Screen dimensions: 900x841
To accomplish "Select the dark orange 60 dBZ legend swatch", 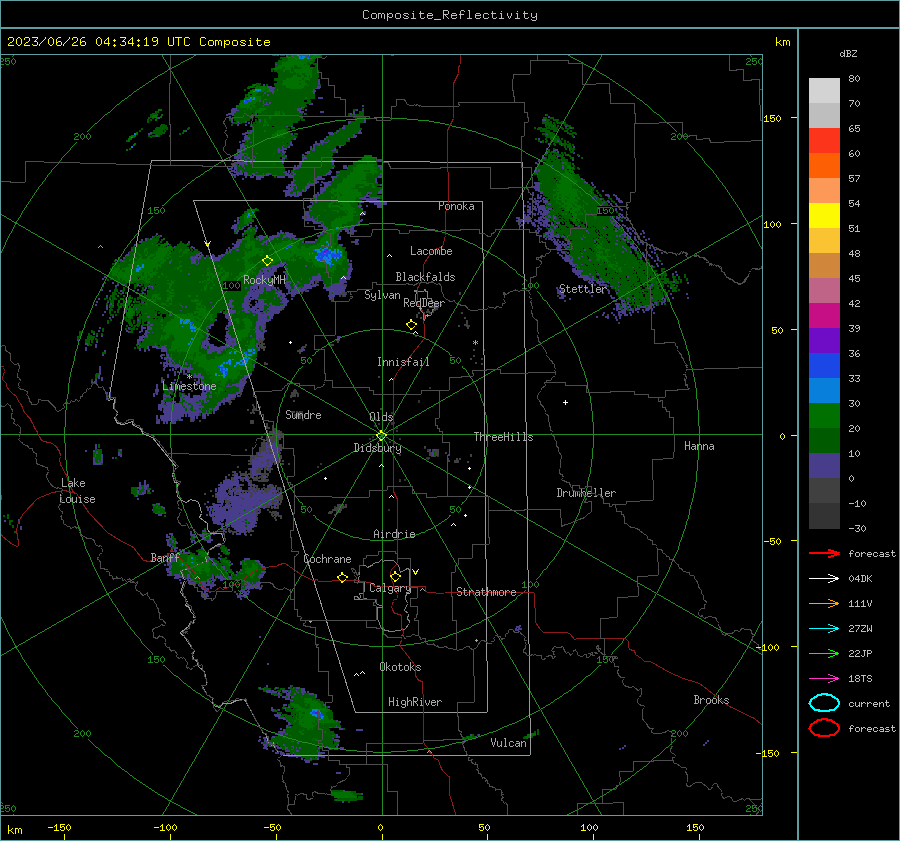I will [x=824, y=166].
